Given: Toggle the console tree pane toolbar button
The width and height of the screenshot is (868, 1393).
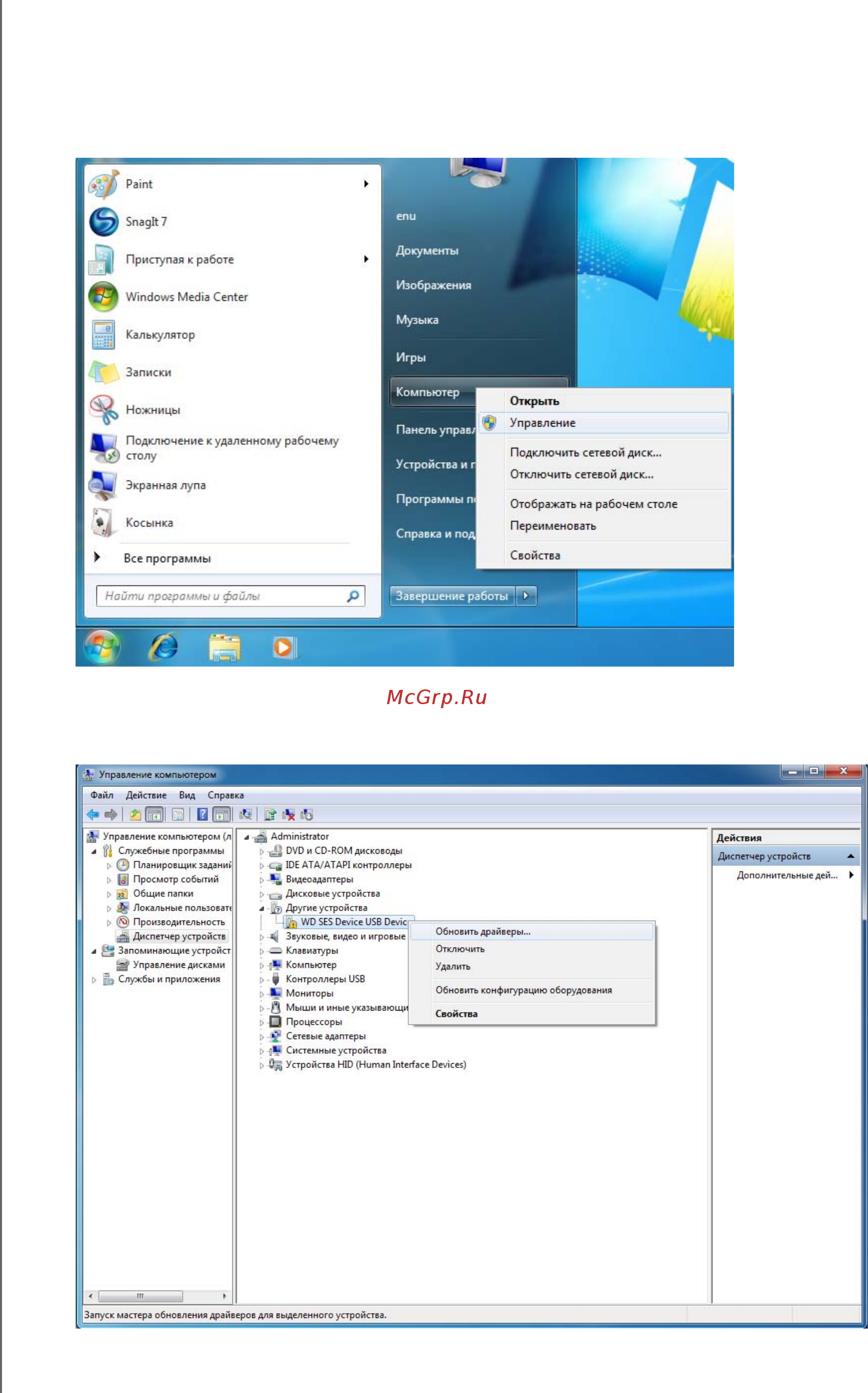Looking at the screenshot, I should click(154, 814).
